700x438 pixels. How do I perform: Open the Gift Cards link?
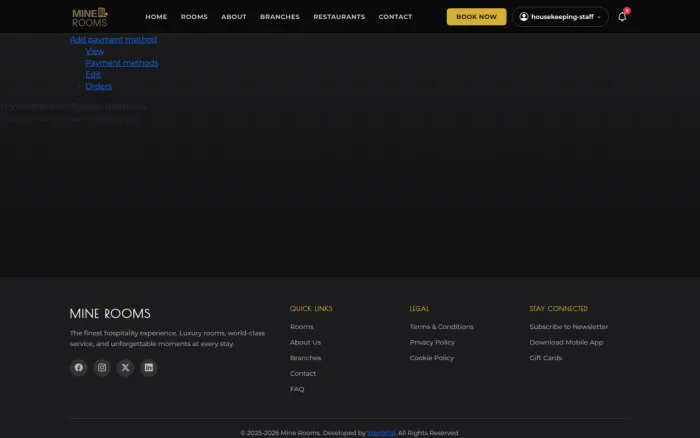pos(546,358)
